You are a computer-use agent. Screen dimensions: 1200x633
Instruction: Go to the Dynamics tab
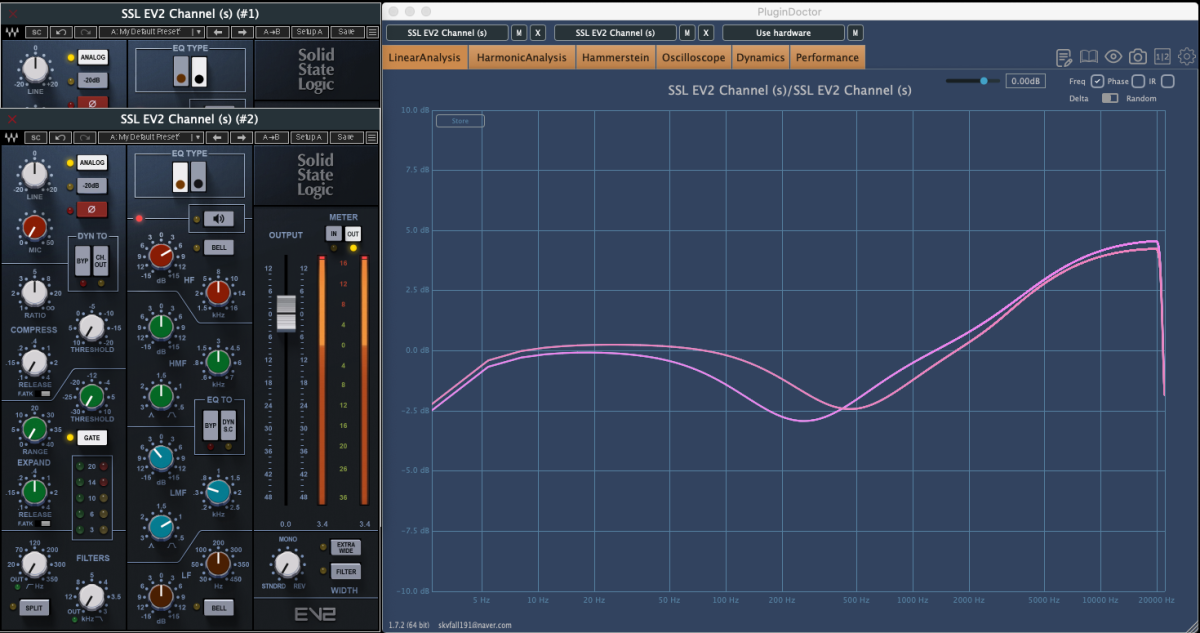[x=761, y=57]
